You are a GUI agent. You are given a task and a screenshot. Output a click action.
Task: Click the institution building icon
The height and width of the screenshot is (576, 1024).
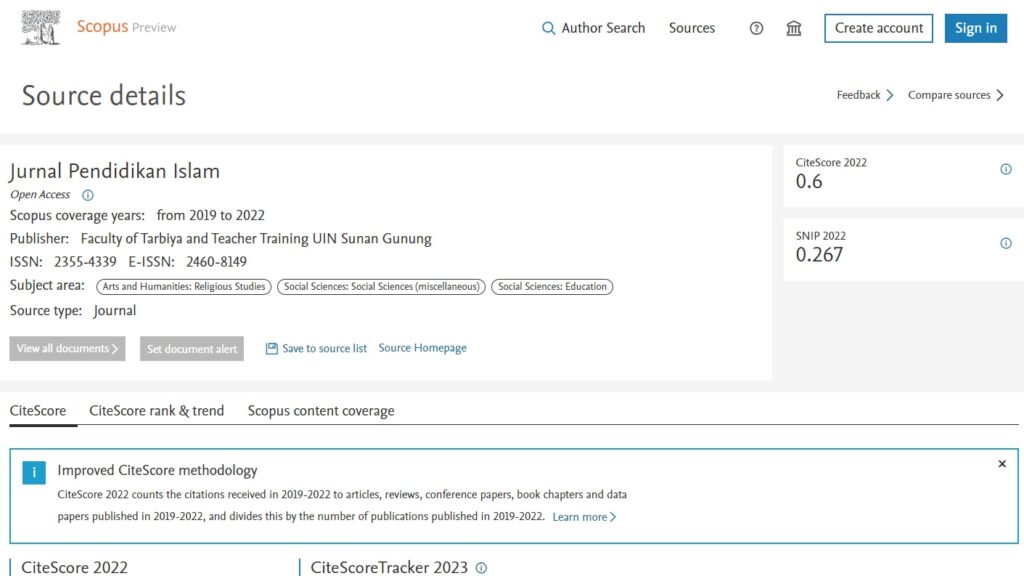(794, 28)
